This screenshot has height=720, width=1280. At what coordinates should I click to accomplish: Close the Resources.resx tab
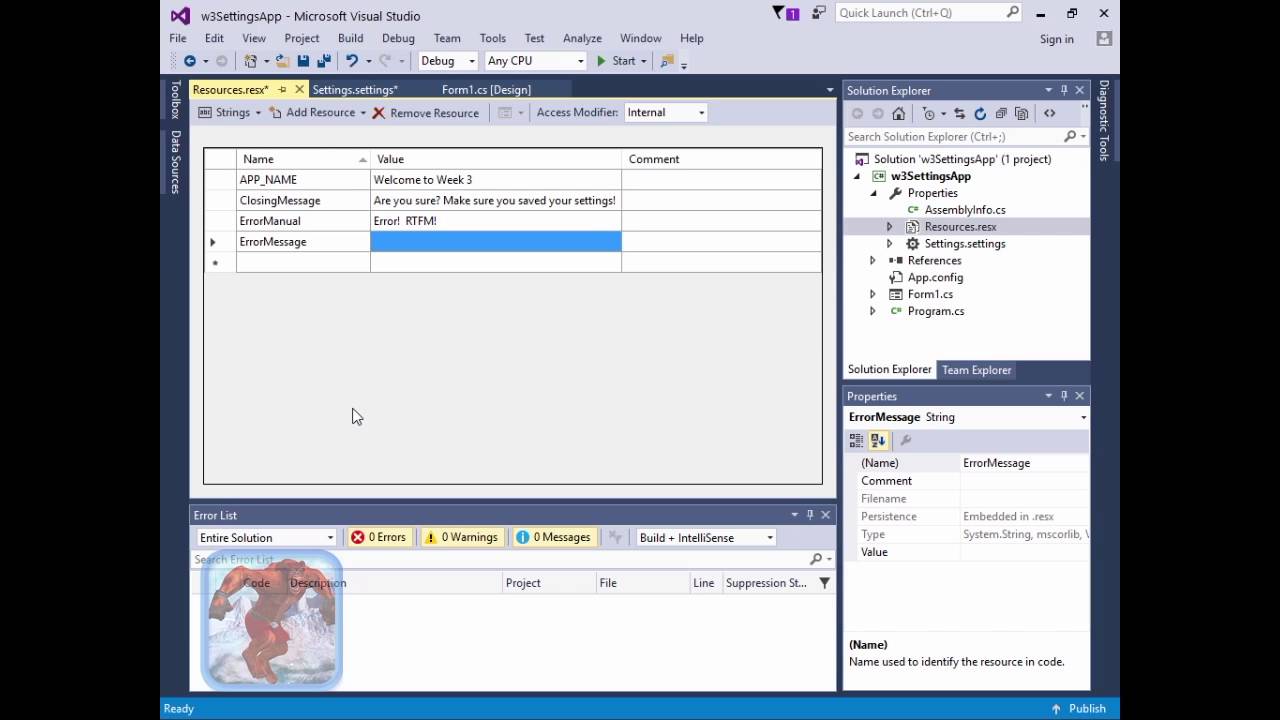point(299,90)
